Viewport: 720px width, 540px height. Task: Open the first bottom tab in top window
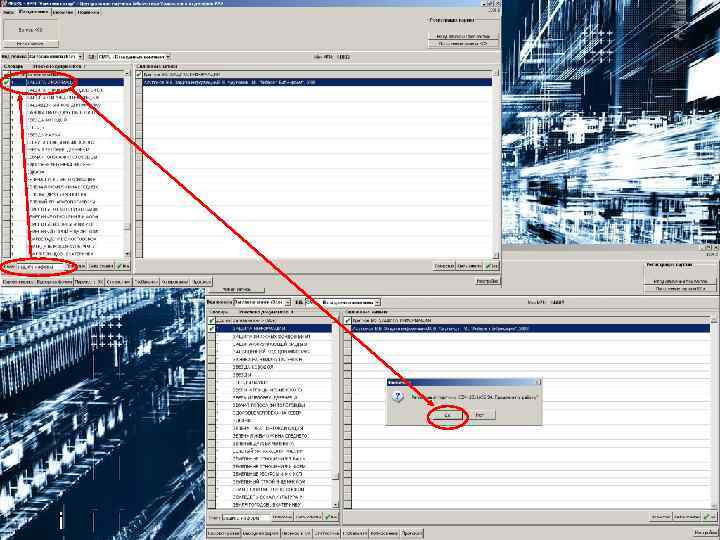click(18, 281)
